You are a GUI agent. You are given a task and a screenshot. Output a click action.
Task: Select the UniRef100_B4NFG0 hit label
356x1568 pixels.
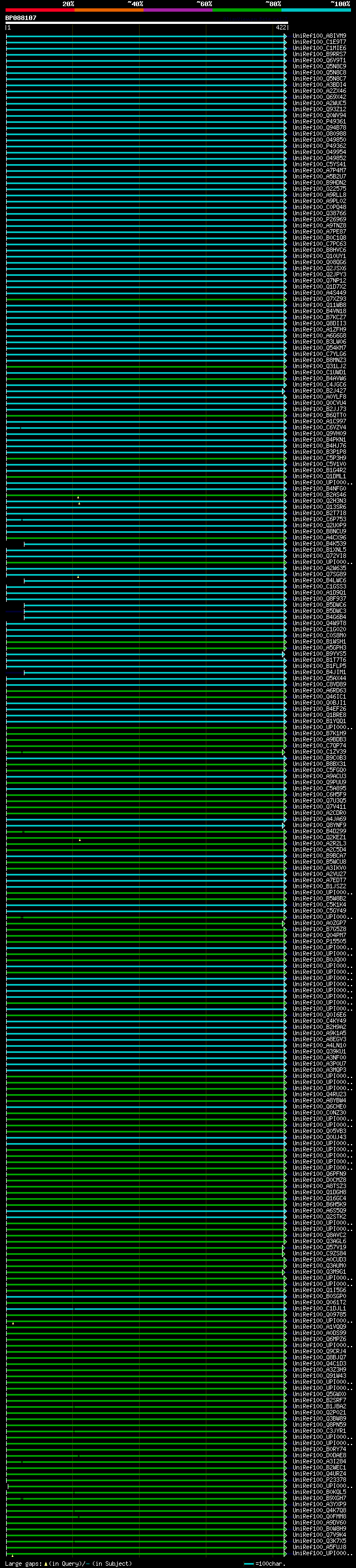(x=319, y=489)
